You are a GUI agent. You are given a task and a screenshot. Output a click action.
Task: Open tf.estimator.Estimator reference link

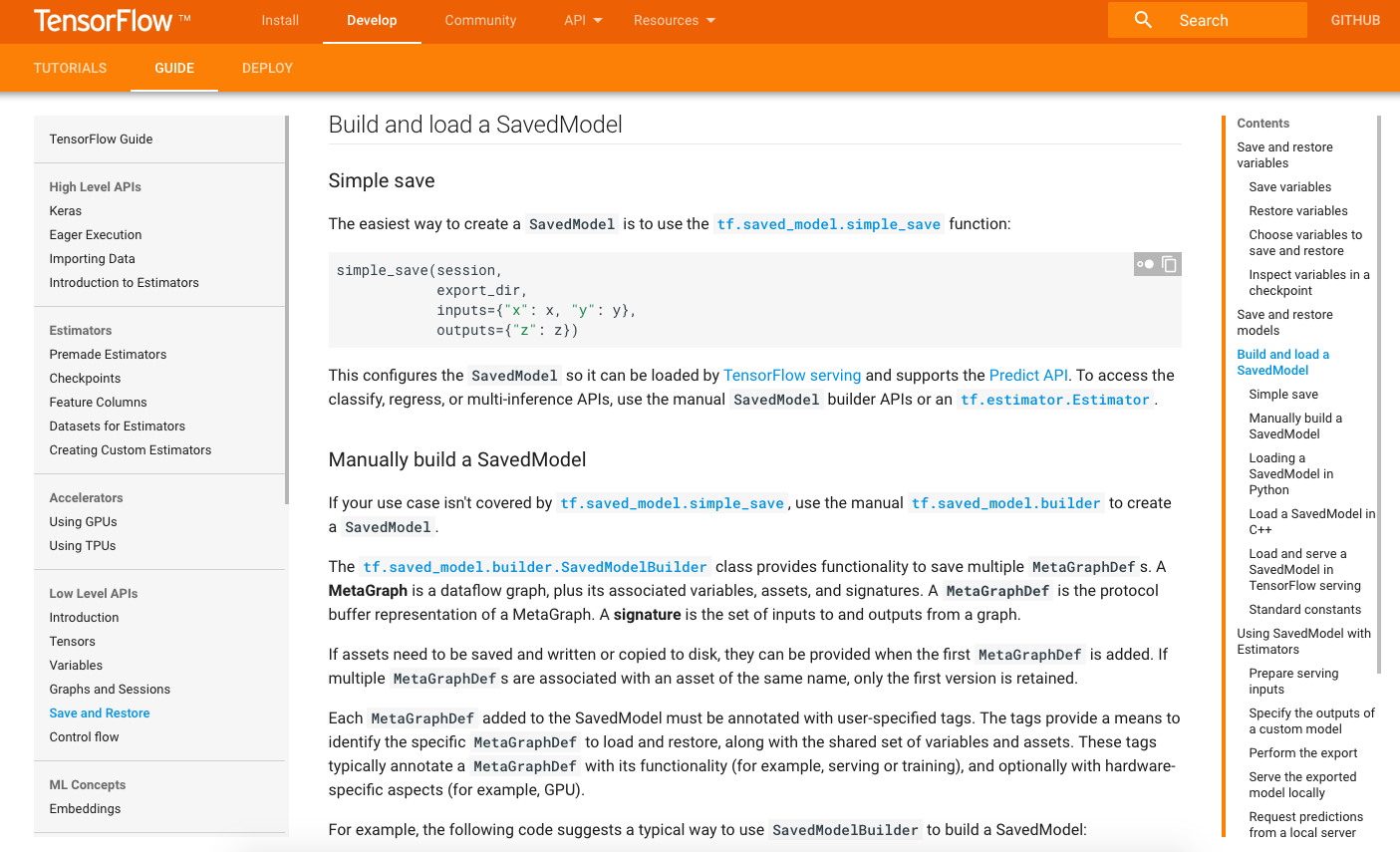(1054, 400)
